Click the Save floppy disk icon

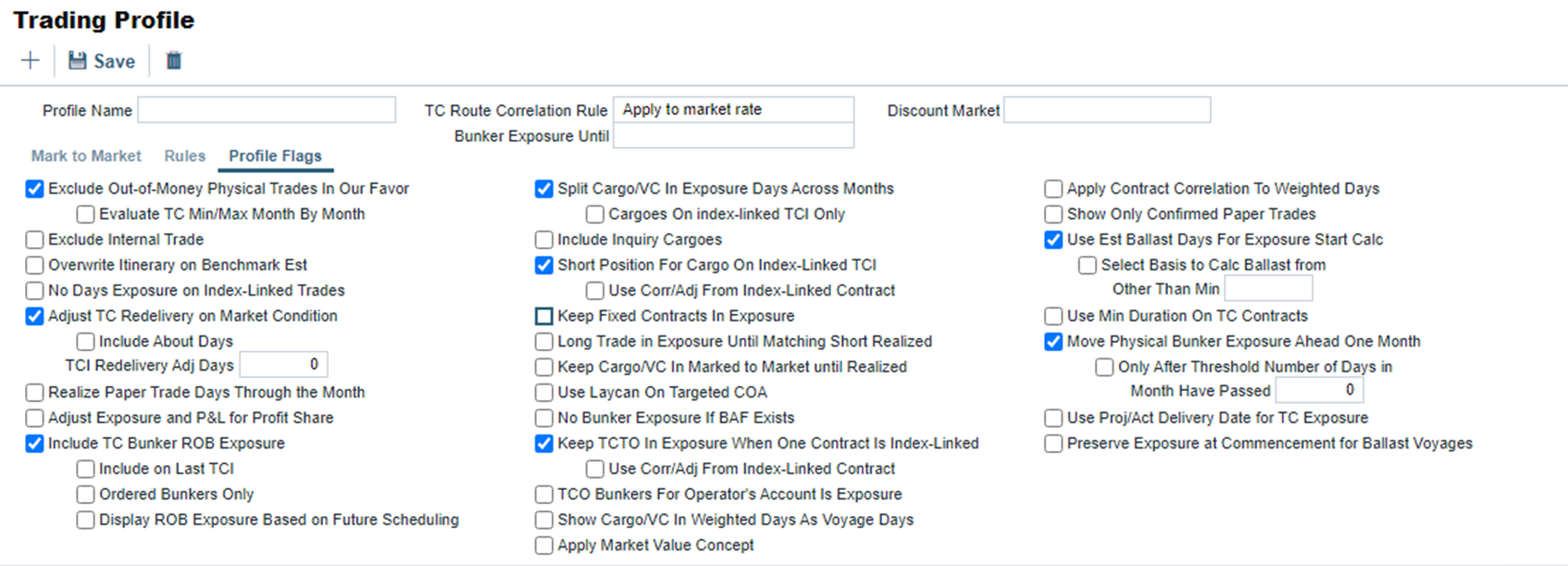[x=78, y=61]
